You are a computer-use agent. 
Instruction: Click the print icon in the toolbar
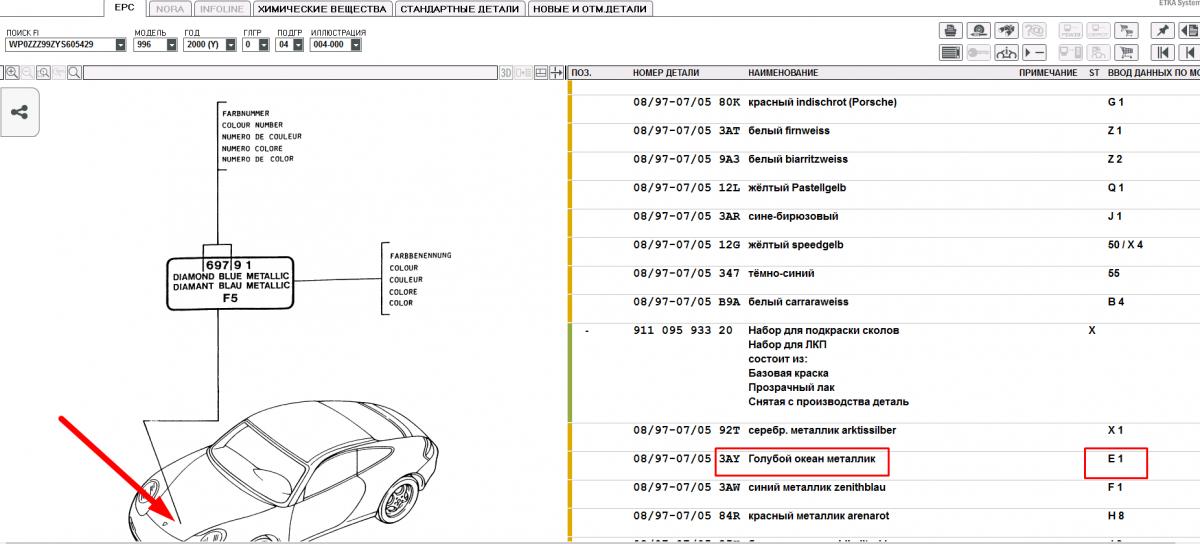(x=950, y=31)
